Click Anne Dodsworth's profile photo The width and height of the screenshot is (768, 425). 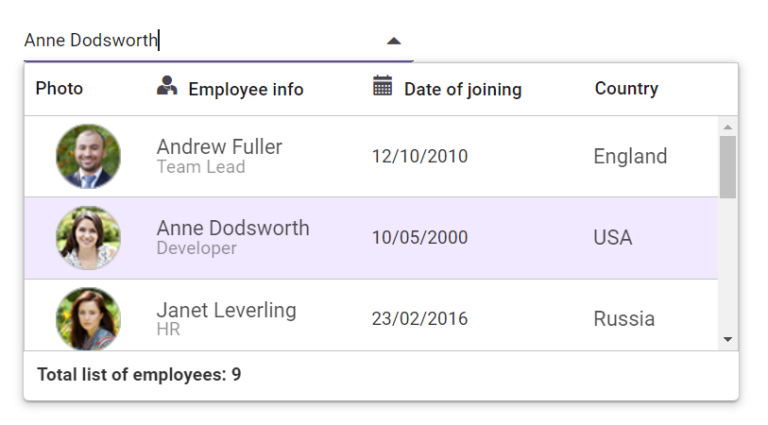pyautogui.click(x=88, y=238)
